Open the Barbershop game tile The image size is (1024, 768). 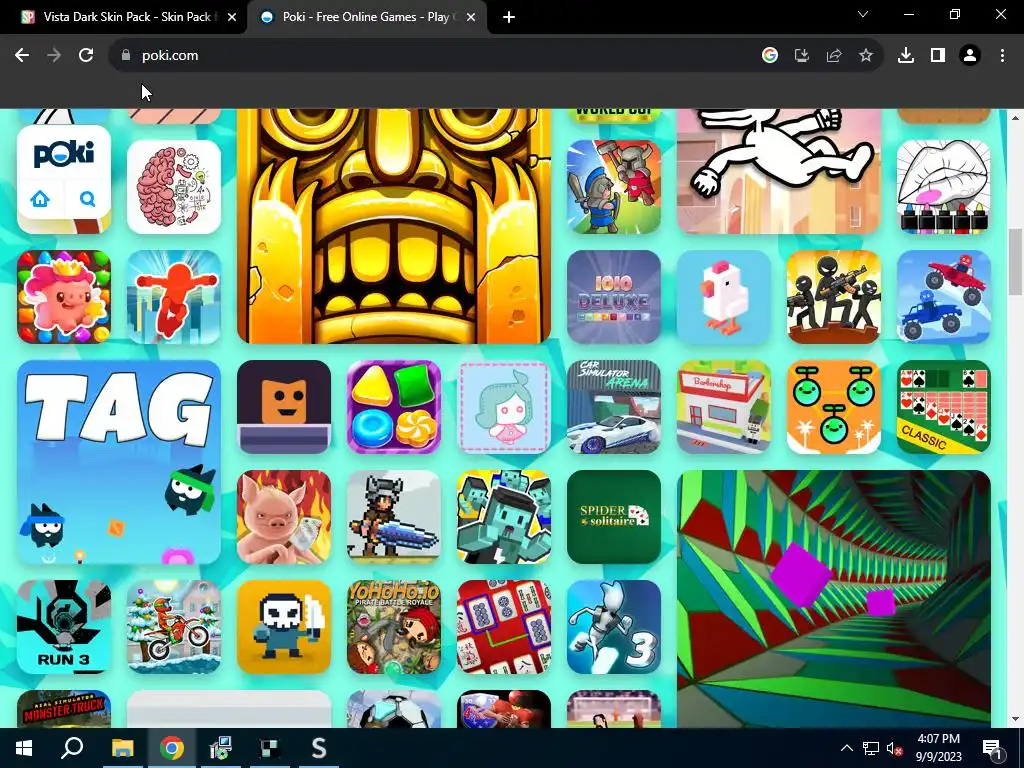pyautogui.click(x=724, y=407)
